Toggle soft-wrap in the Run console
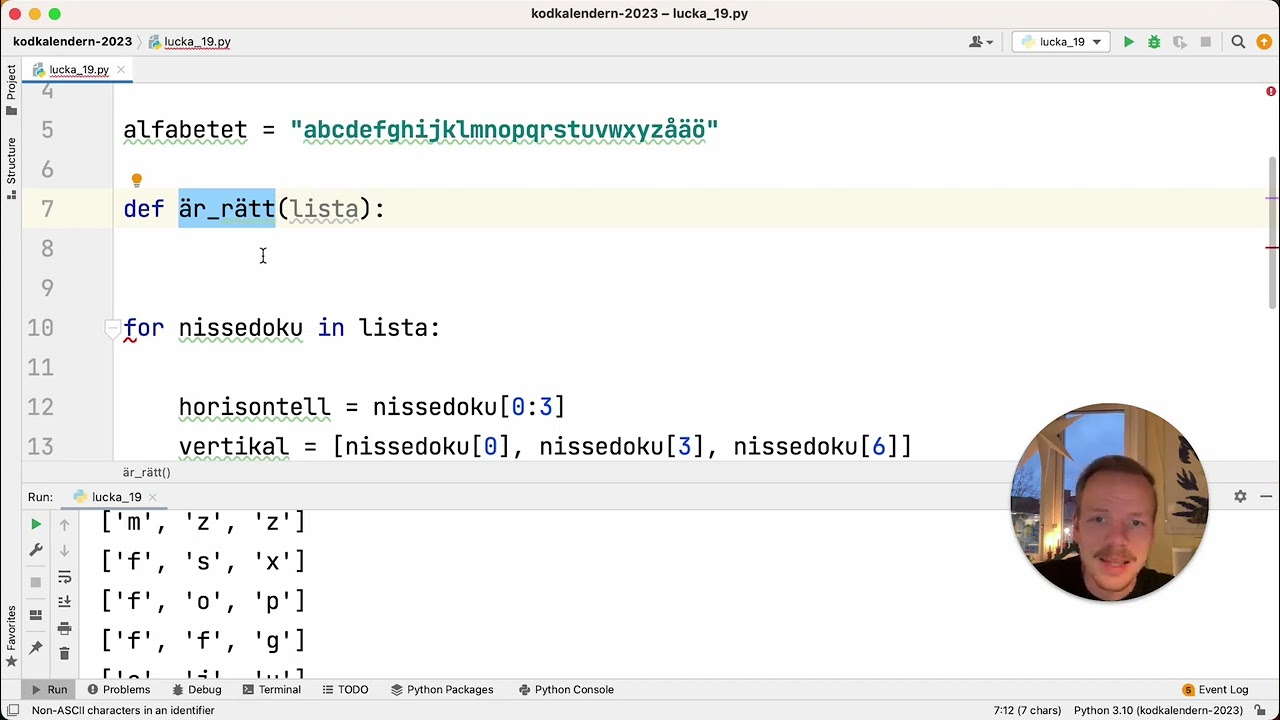The image size is (1280, 720). [64, 577]
